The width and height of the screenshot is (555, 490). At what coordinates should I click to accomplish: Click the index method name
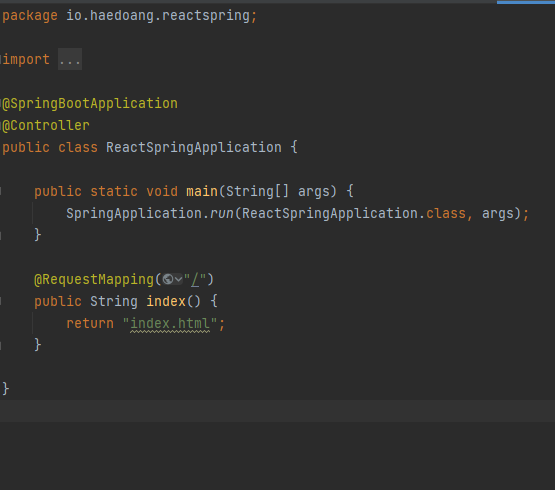[166, 302]
